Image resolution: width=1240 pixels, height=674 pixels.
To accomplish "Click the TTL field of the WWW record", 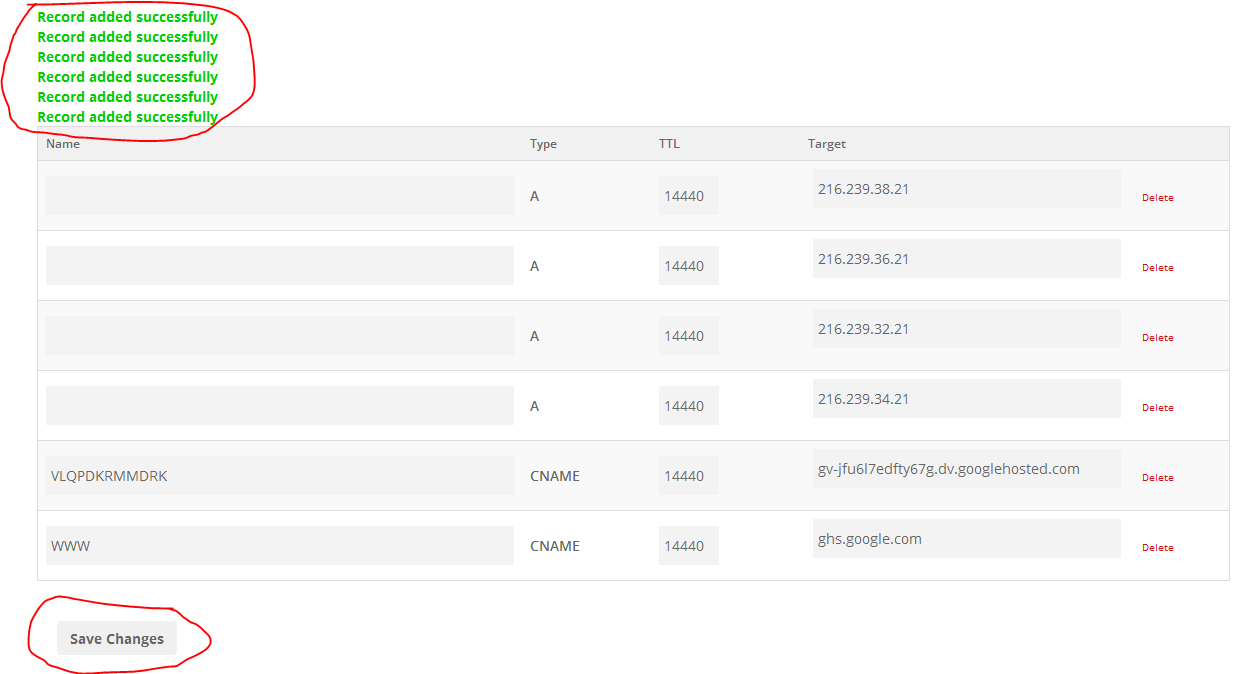I will tap(688, 546).
